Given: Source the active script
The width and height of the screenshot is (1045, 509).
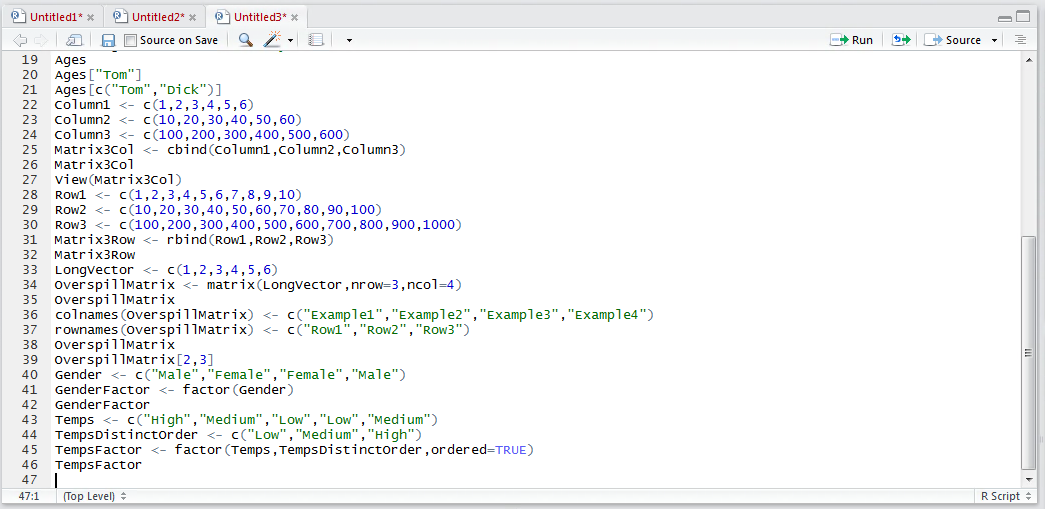Looking at the screenshot, I should 954,40.
